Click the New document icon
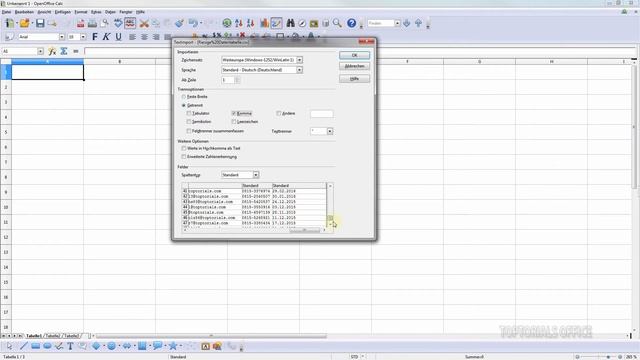Viewport: 640px width, 360px height. (x=9, y=23)
